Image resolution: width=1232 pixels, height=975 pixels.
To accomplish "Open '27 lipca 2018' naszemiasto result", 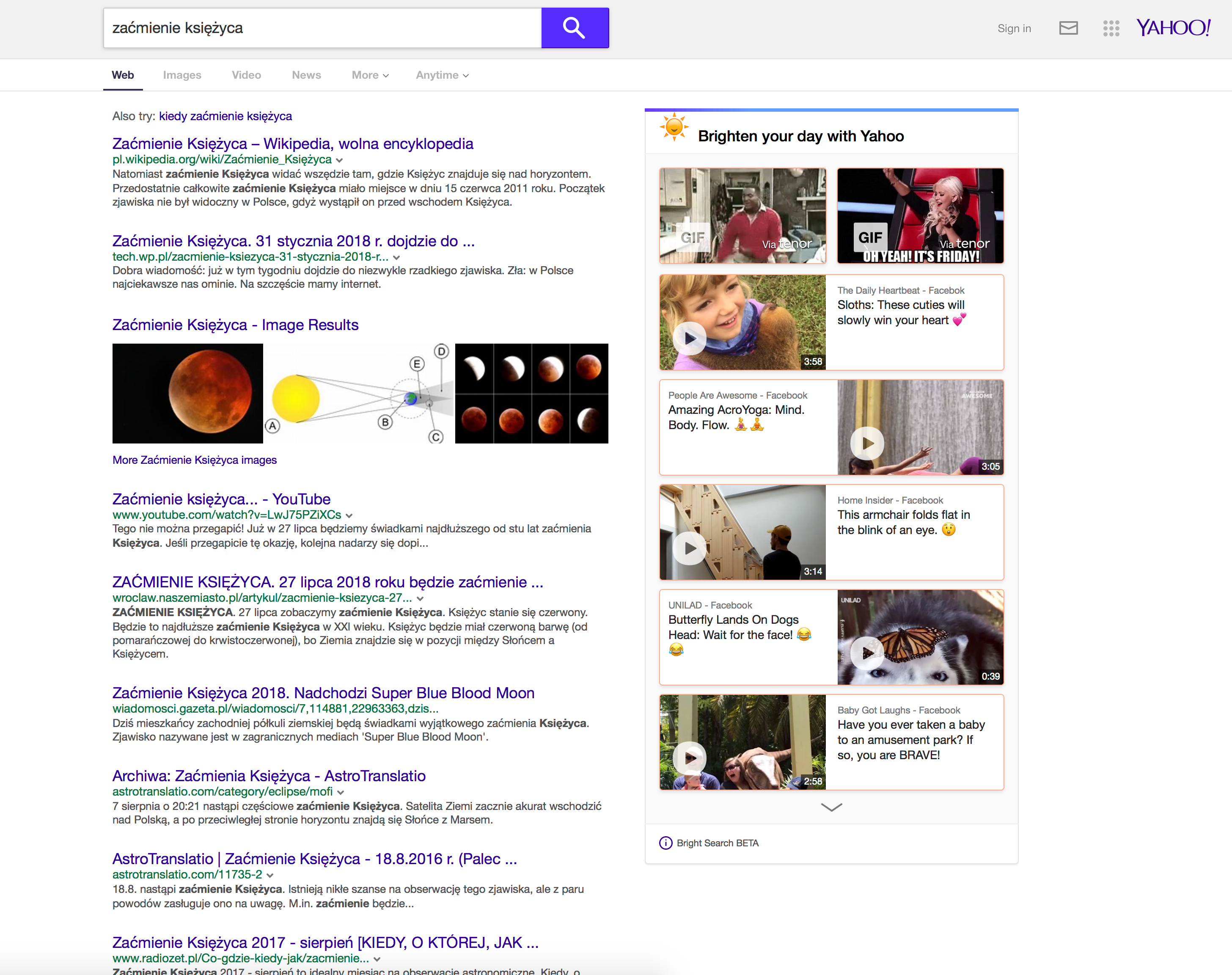I will click(x=327, y=582).
